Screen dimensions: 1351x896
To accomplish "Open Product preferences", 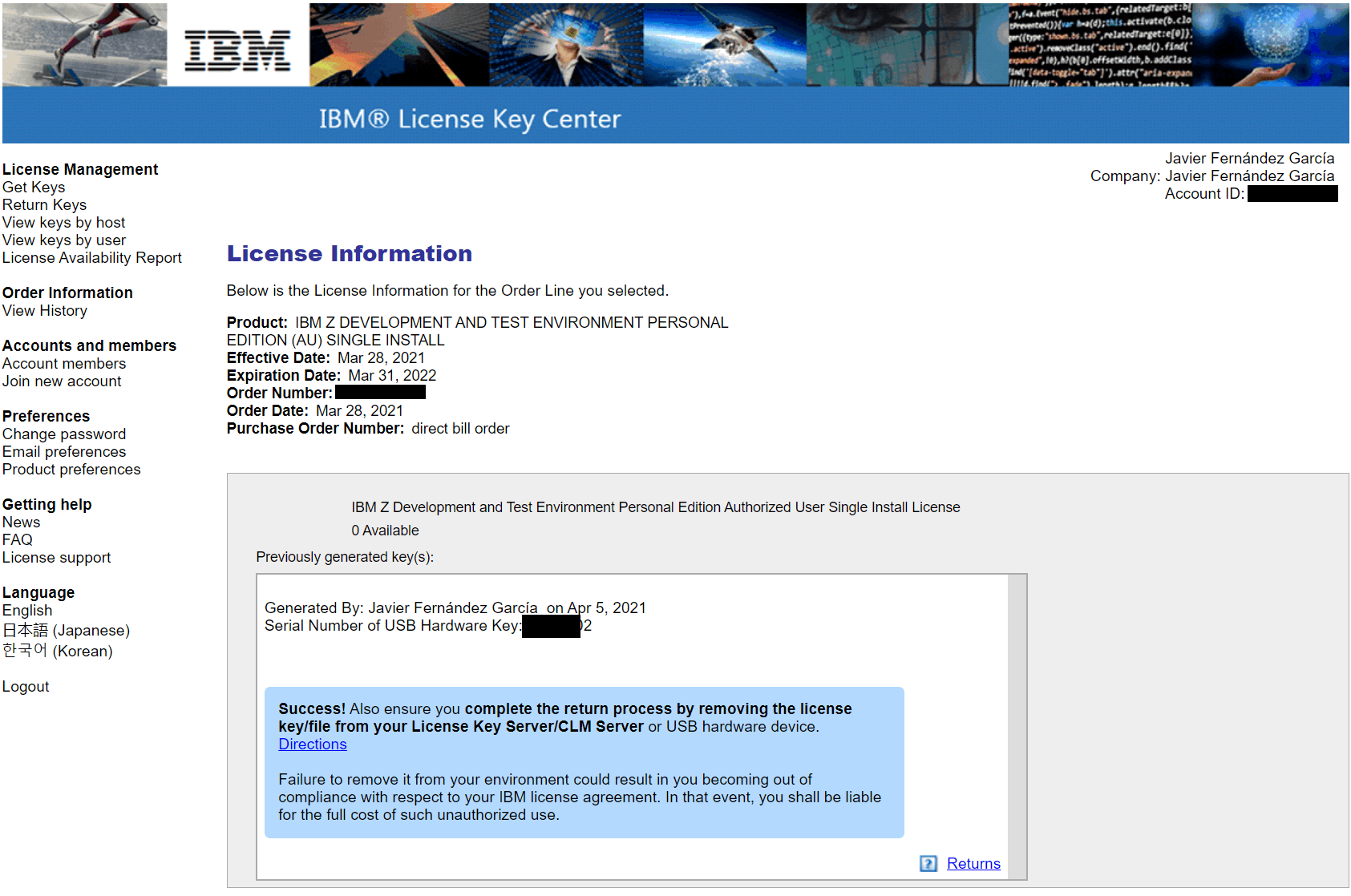I will pos(71,469).
